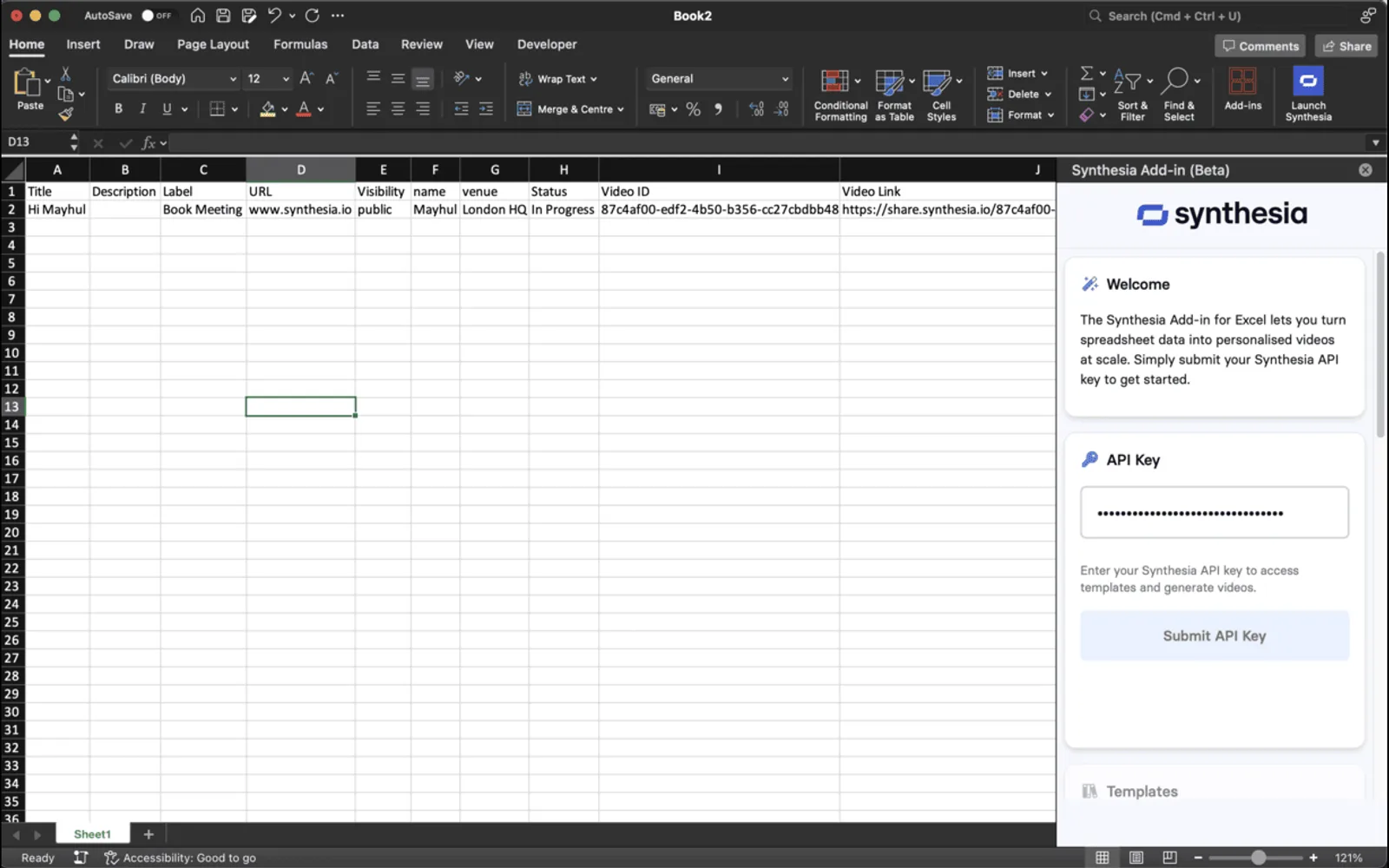Image resolution: width=1389 pixels, height=868 pixels.
Task: Toggle Wrap Text for cells
Action: click(x=558, y=78)
